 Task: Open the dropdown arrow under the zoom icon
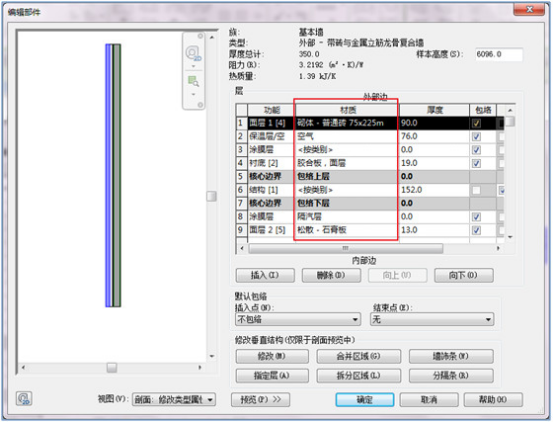click(193, 94)
